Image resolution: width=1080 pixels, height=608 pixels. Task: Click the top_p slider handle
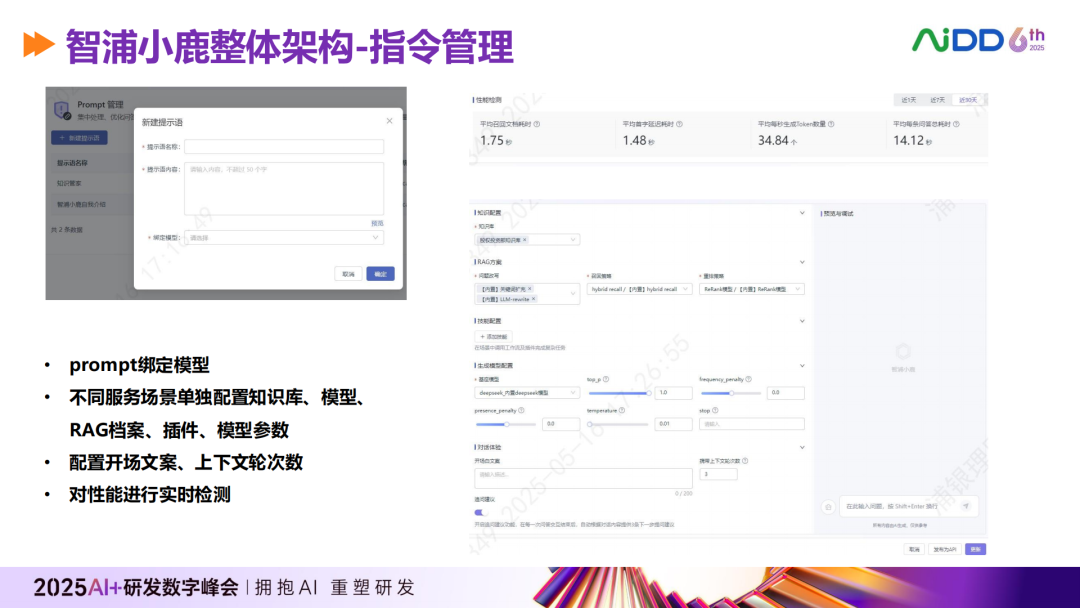(x=649, y=393)
